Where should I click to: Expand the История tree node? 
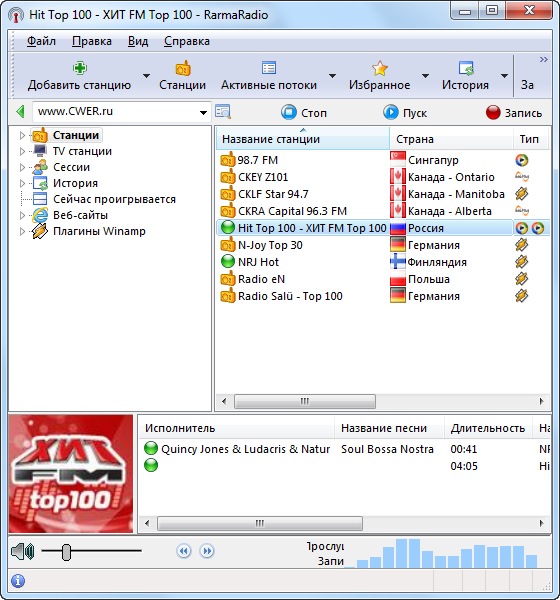[x=22, y=183]
